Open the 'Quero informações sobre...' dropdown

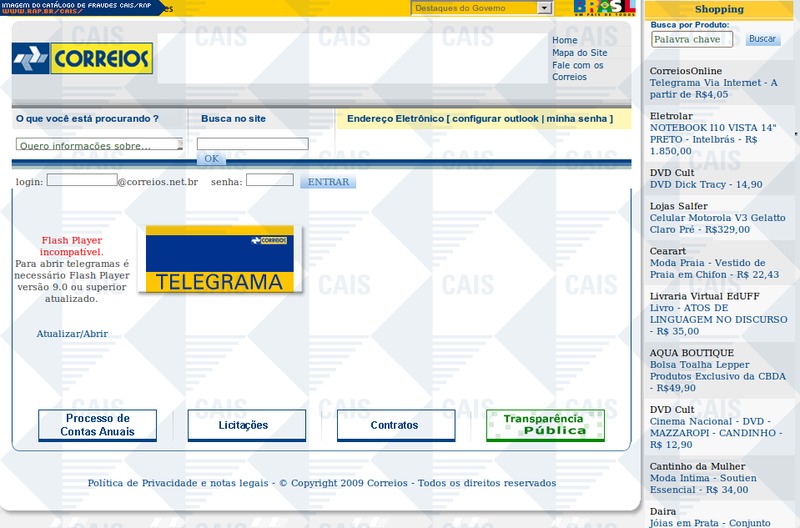[x=98, y=145]
